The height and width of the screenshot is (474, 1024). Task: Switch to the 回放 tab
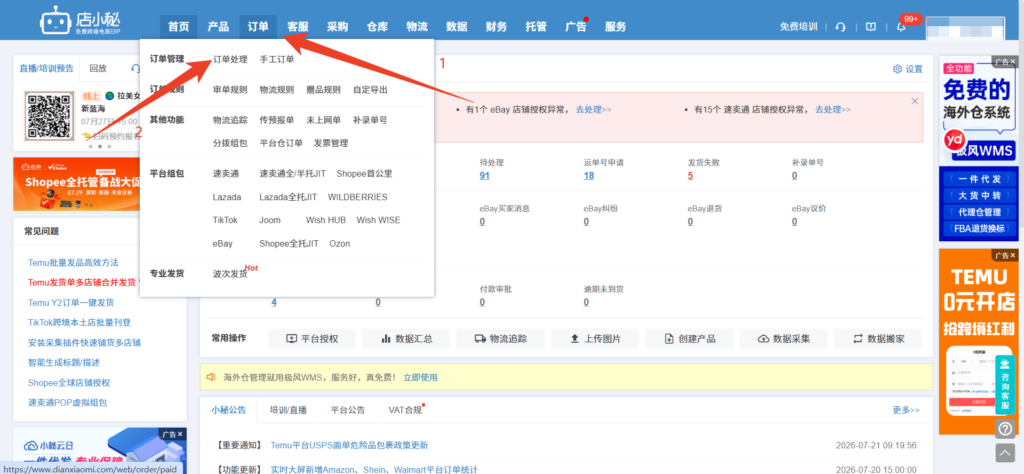(98, 68)
